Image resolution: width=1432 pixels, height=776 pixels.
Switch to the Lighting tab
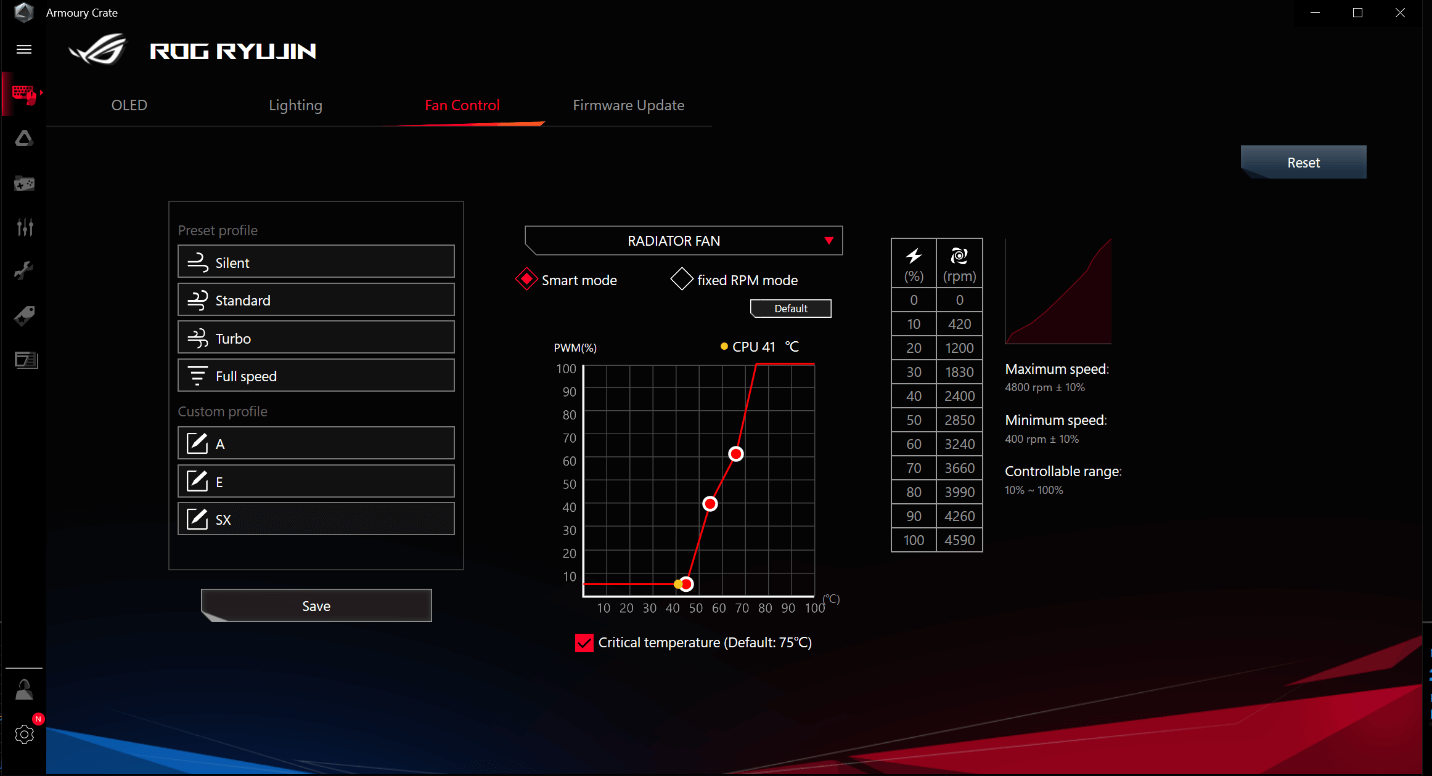click(295, 105)
